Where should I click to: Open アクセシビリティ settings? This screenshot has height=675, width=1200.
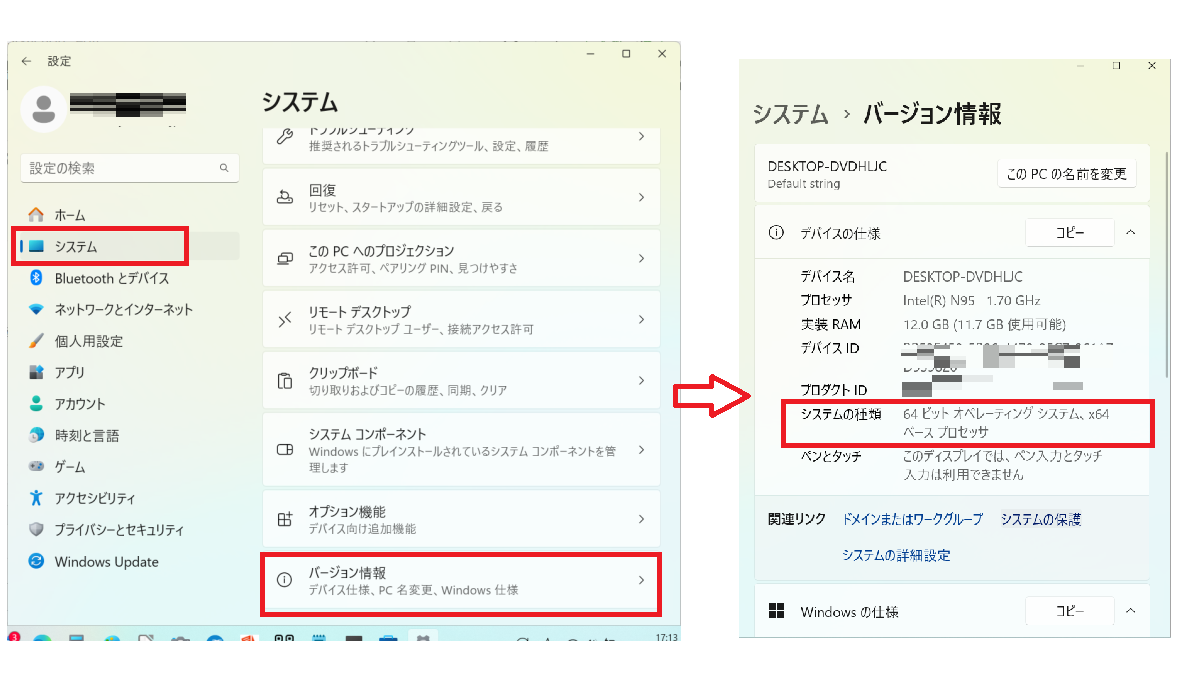pos(95,498)
